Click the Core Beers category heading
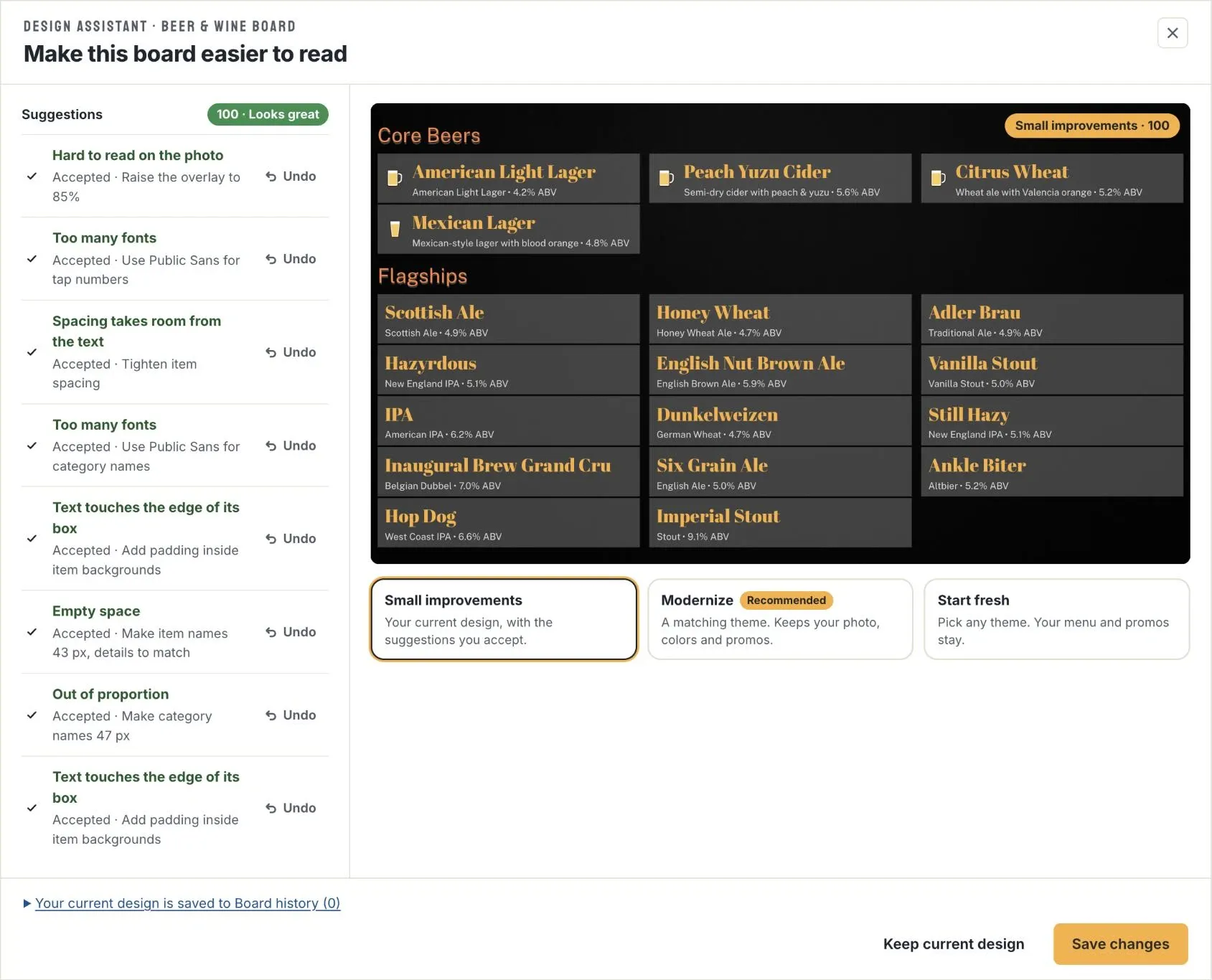Screen dimensions: 1212x980 pos(429,136)
